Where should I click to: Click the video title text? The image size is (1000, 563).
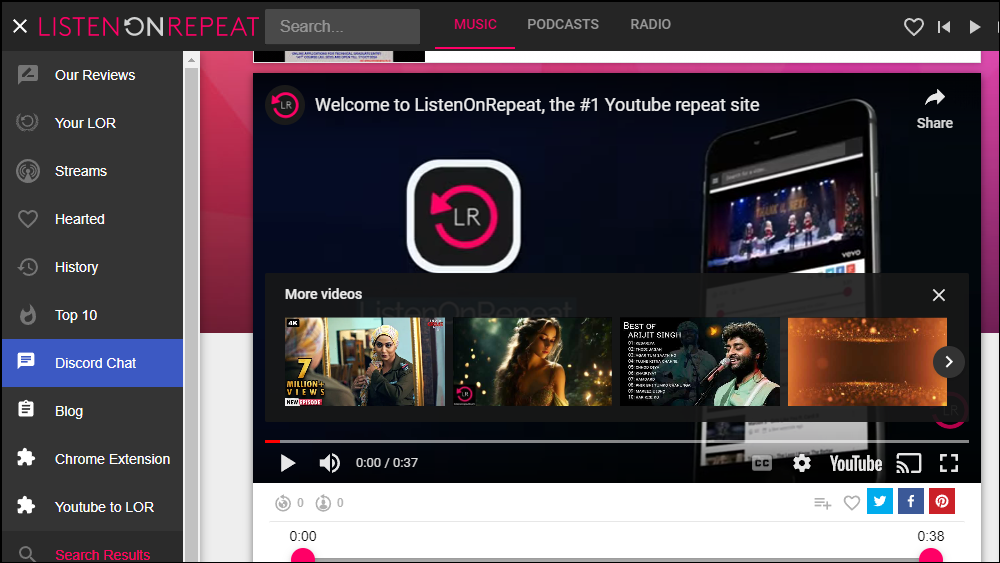click(537, 105)
